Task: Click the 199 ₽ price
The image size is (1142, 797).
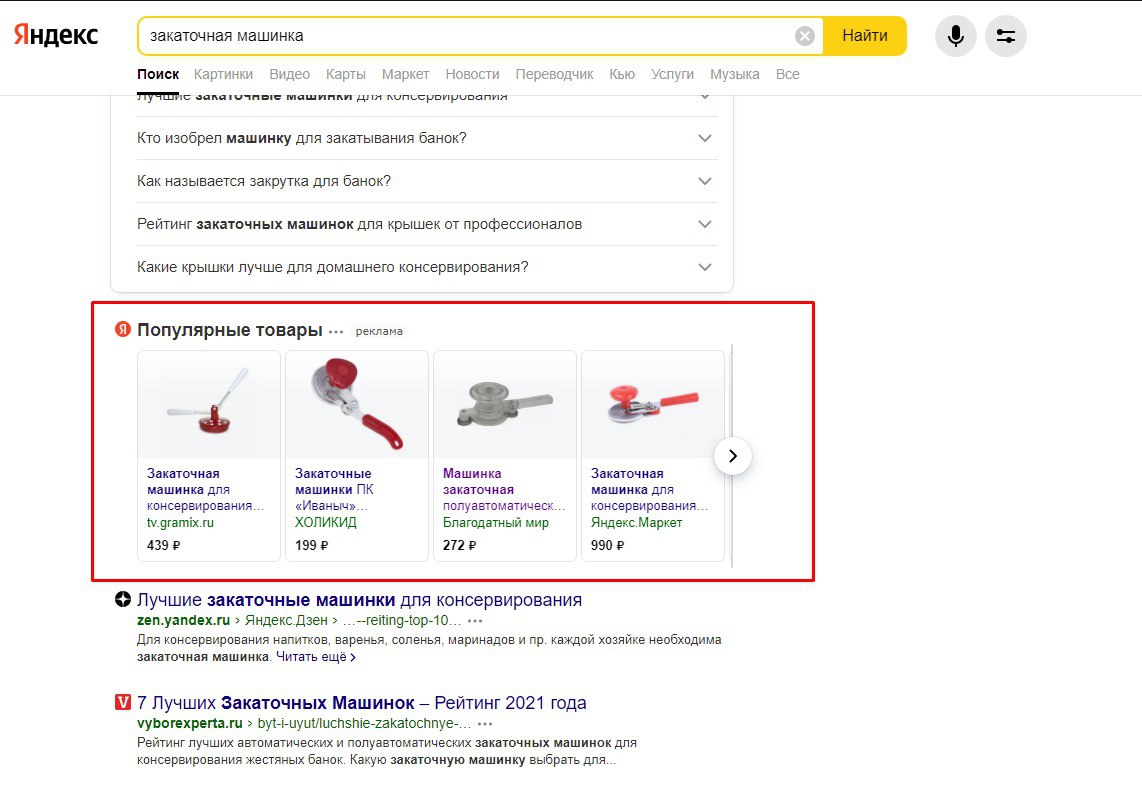Action: [312, 545]
